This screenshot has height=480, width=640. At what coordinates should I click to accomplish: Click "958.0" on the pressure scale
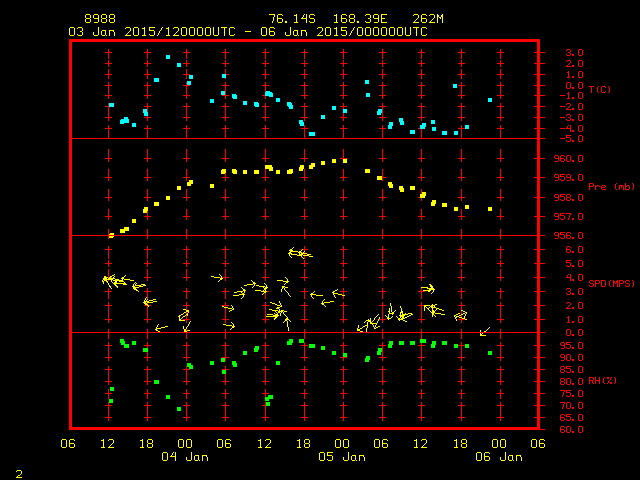pyautogui.click(x=569, y=198)
